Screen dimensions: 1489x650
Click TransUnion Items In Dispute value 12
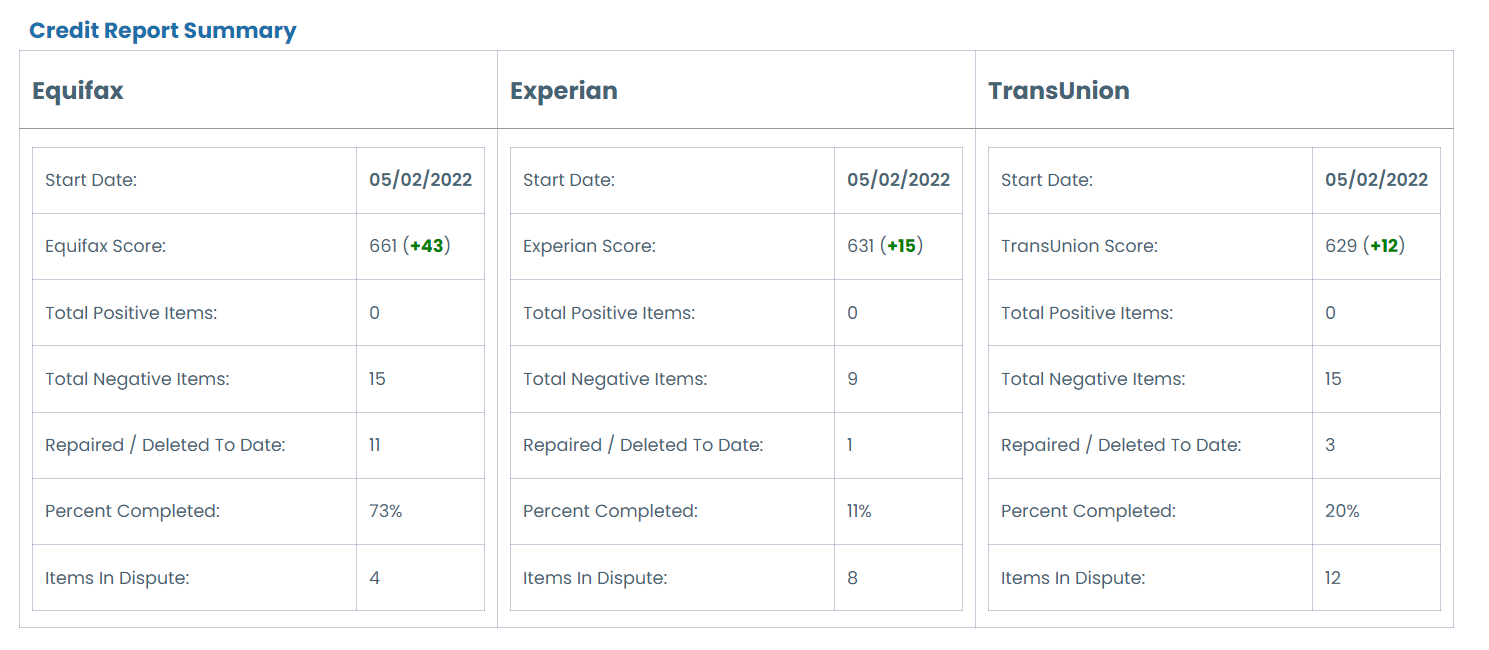pos(1333,578)
